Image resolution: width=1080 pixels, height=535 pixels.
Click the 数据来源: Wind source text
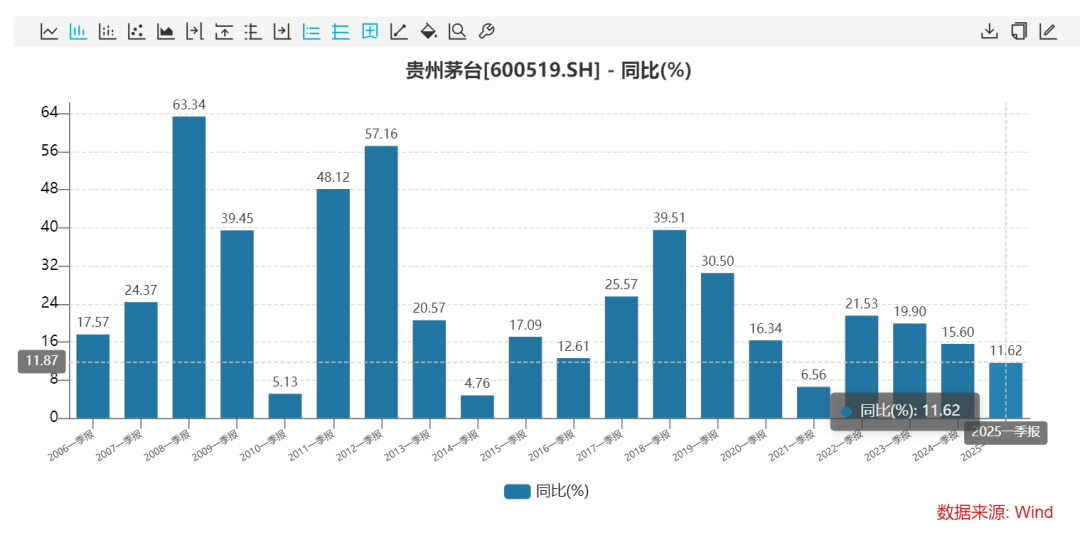(994, 512)
